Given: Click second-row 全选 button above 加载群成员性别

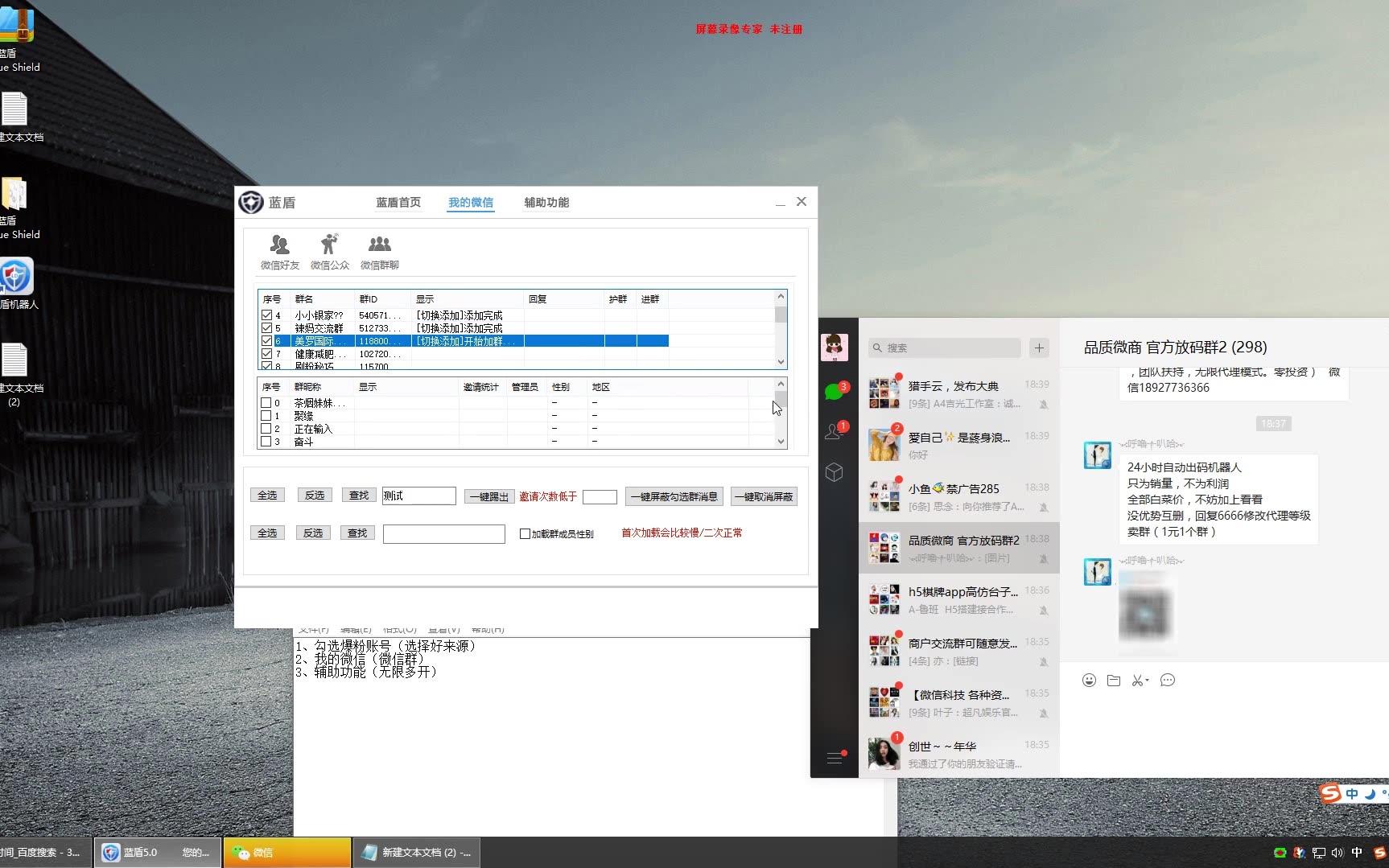Looking at the screenshot, I should [x=267, y=533].
